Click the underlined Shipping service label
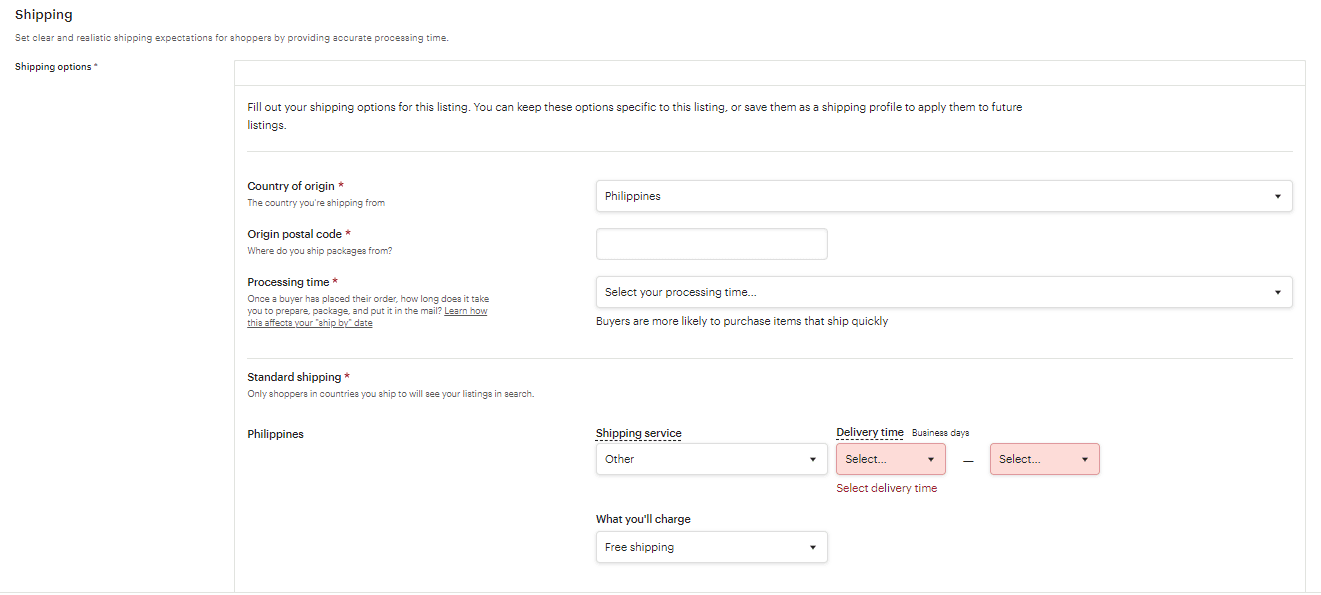Viewport: 1321px width, 595px height. click(638, 433)
